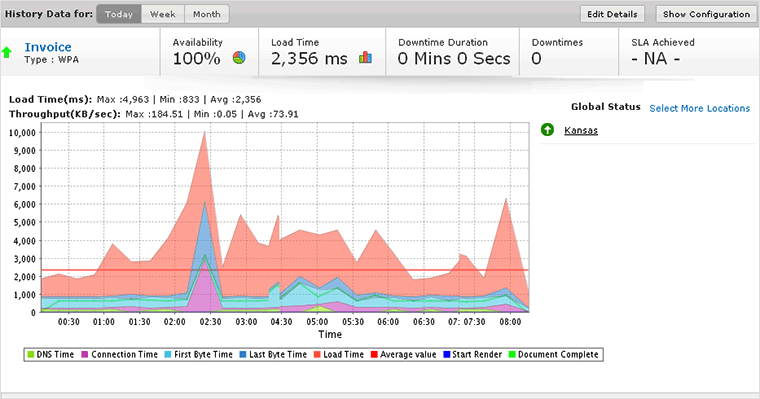This screenshot has width=760, height=399.
Task: Open the Load Time bar chart icon
Action: (365, 58)
